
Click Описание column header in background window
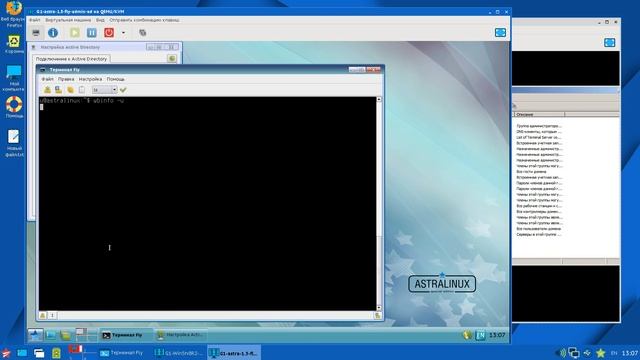click(x=539, y=115)
